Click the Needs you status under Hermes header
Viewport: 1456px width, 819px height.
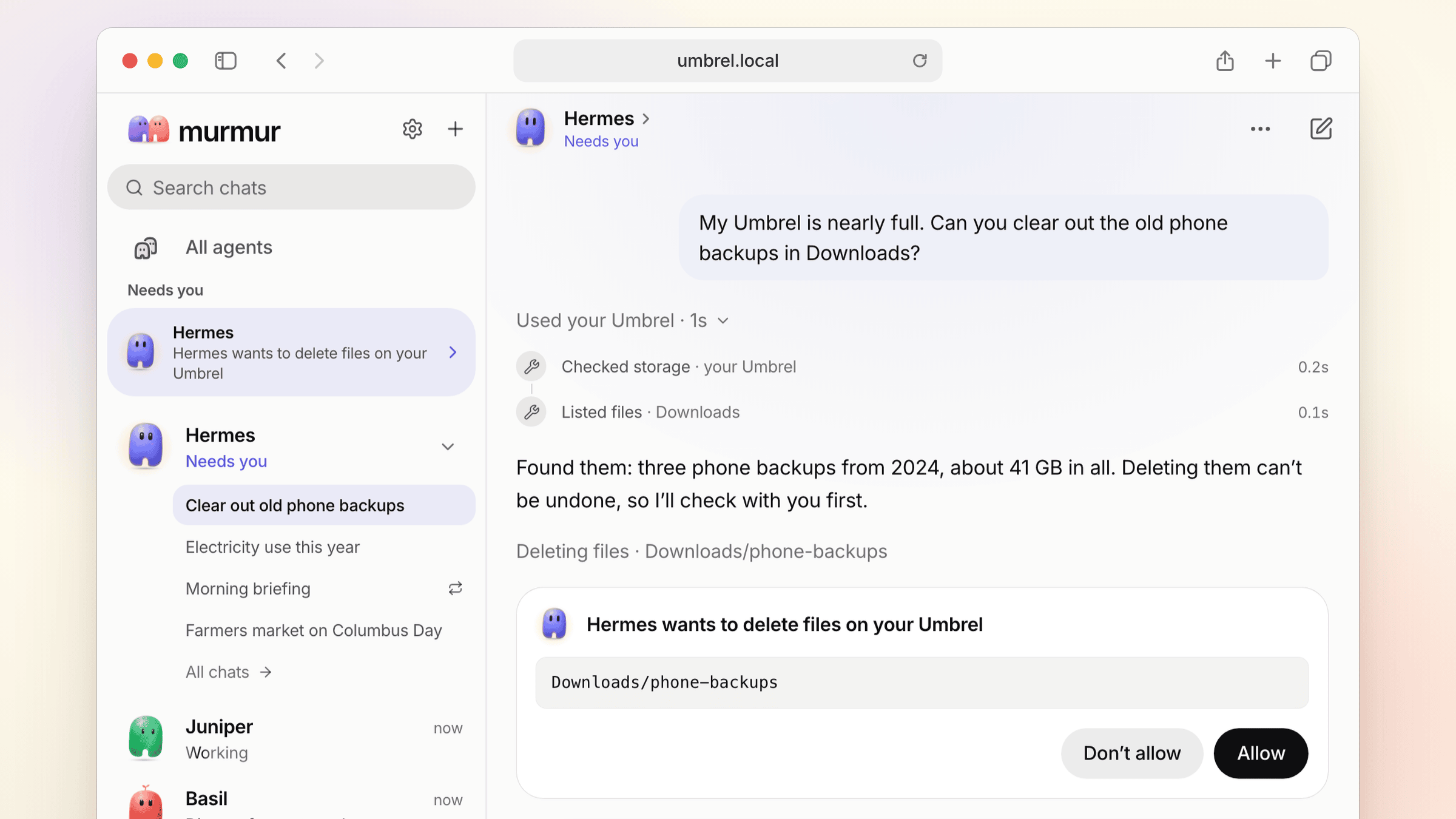point(601,141)
